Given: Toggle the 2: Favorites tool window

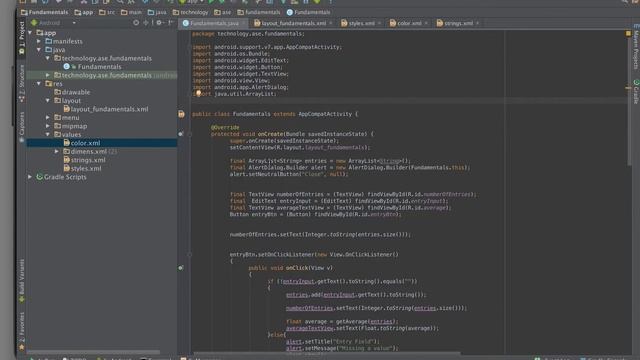Looking at the screenshot, I should point(22,331).
